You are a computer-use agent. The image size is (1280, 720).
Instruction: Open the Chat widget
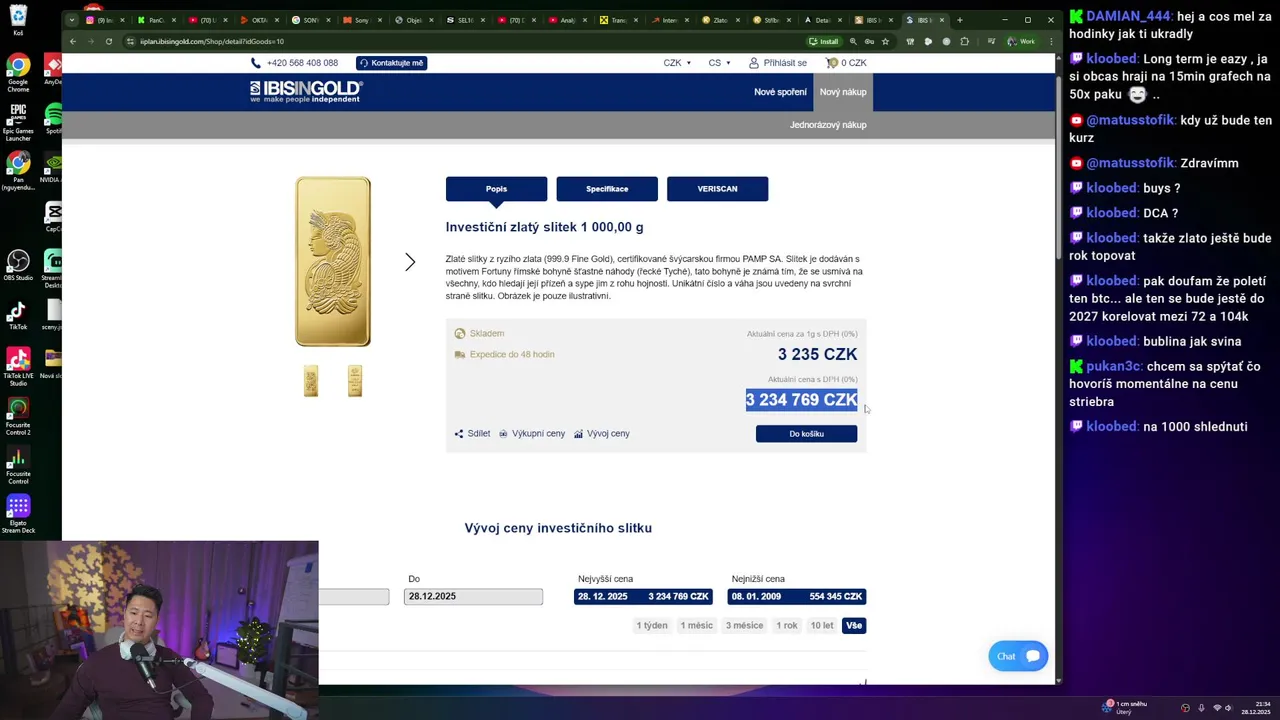point(1018,656)
